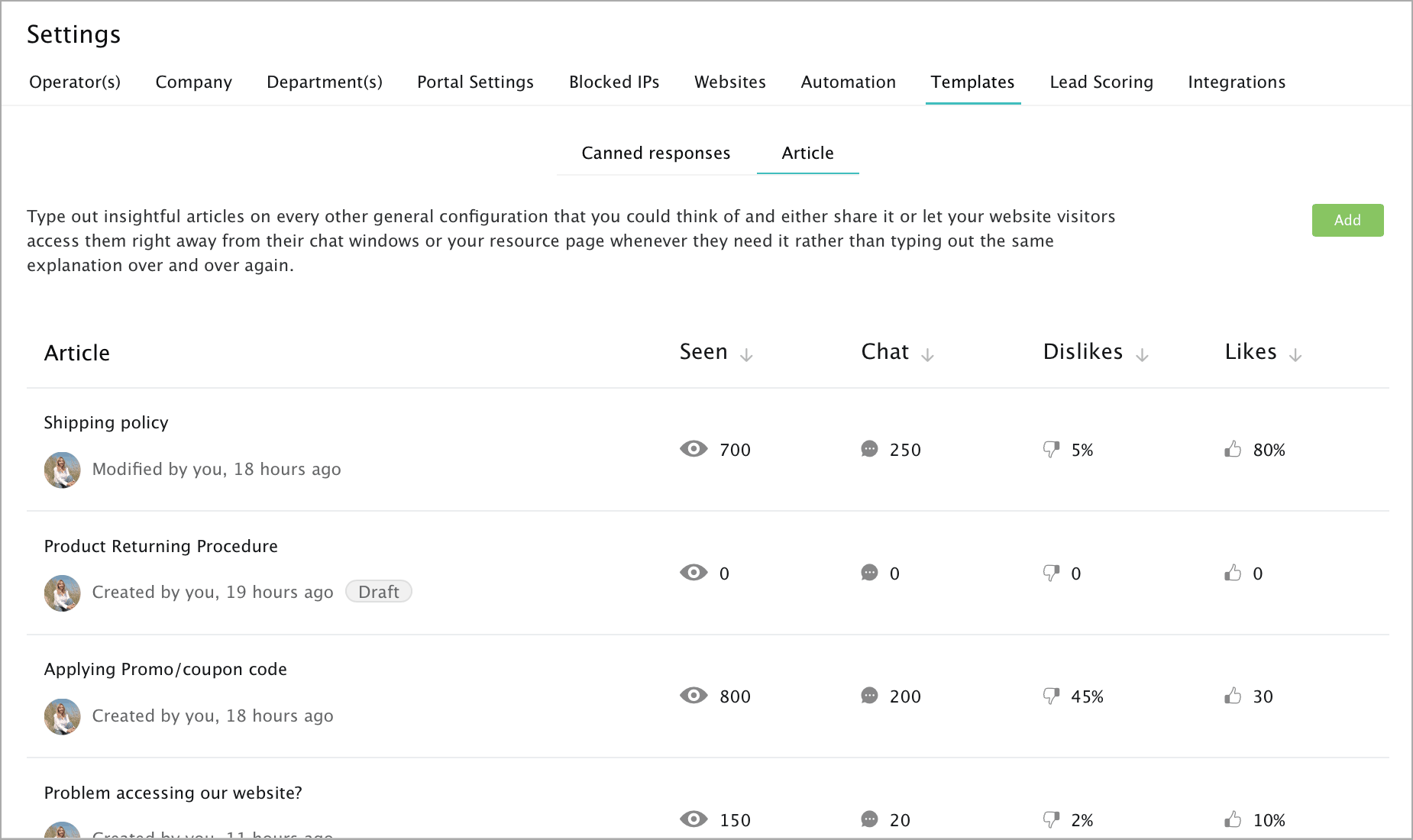1413x840 pixels.
Task: Sort articles by Seen column arrow
Action: tap(747, 355)
